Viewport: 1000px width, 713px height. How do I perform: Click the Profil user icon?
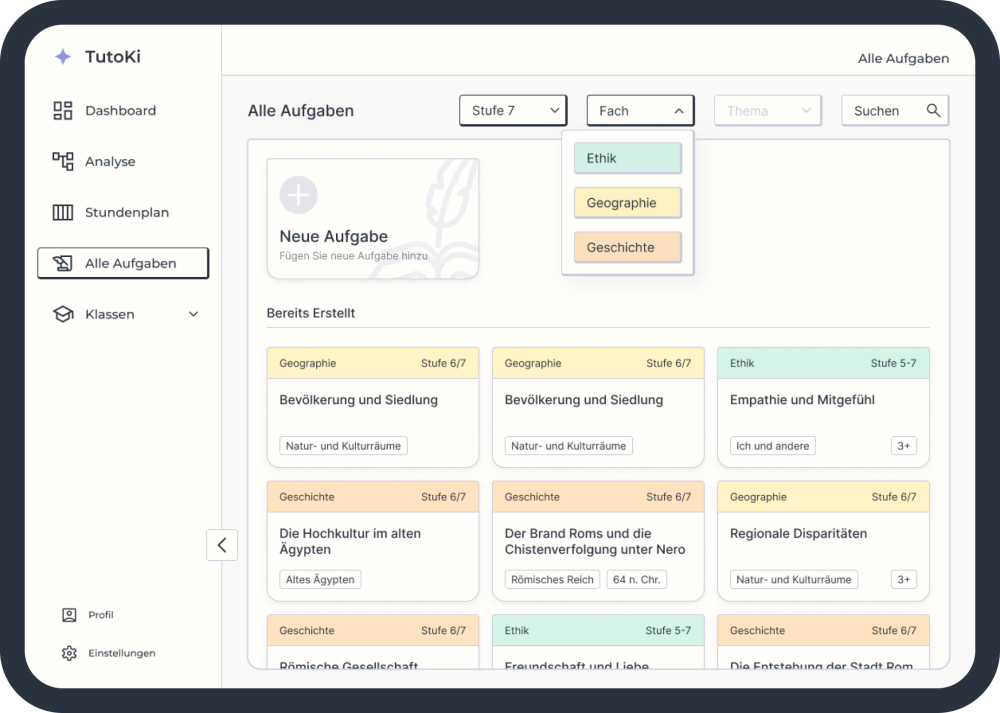pyautogui.click(x=69, y=615)
